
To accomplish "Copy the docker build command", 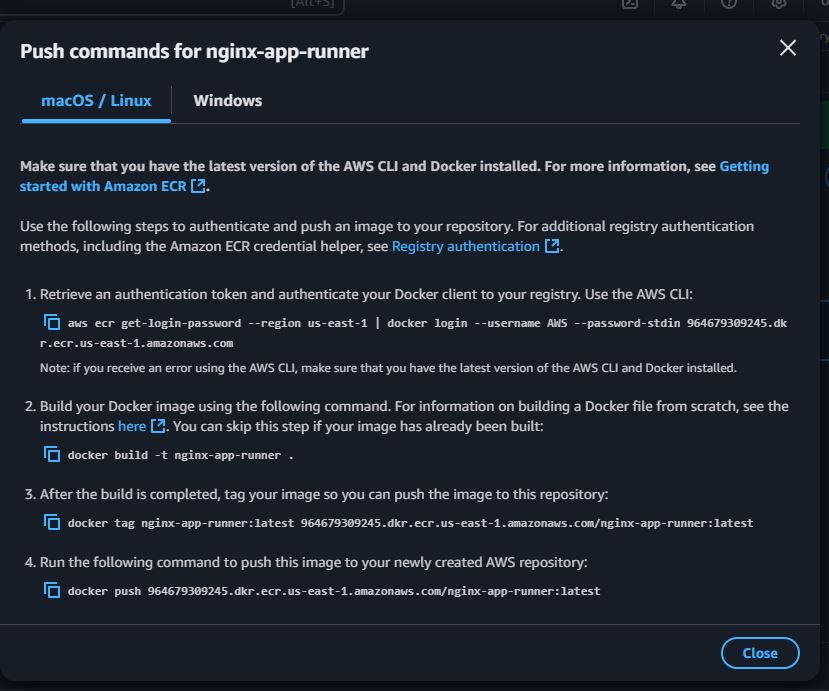I will [x=51, y=454].
